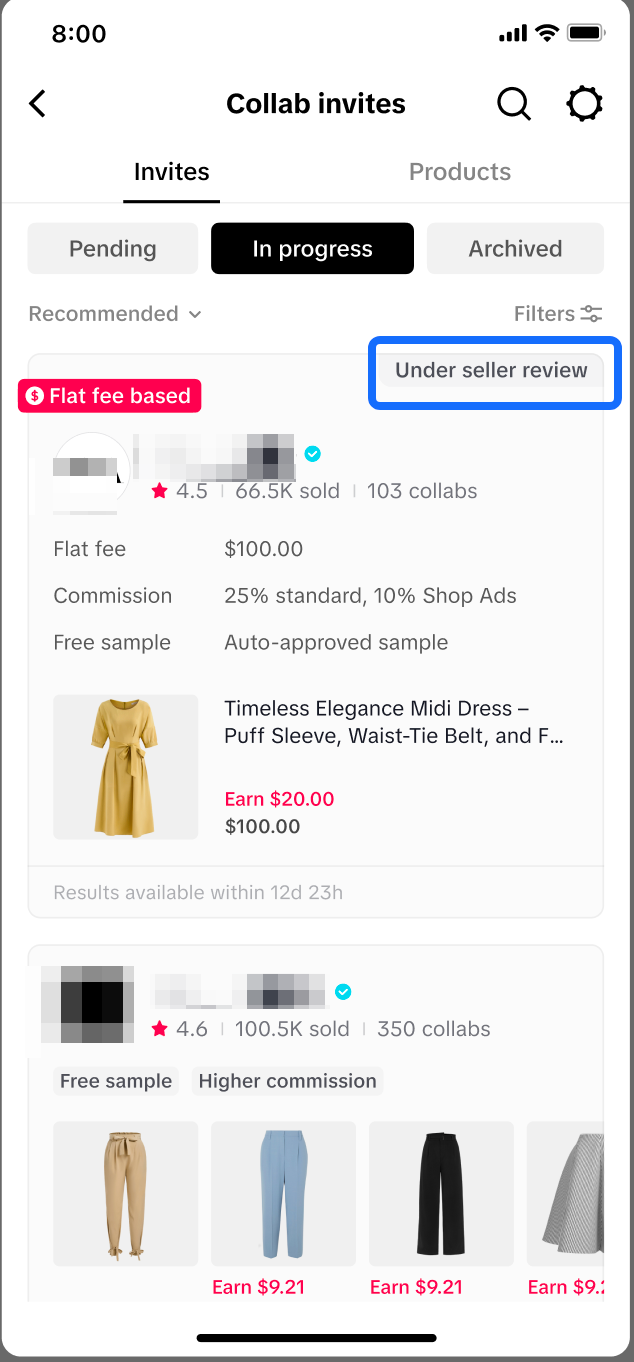This screenshot has height=1362, width=634.
Task: Tap the first seller's profile avatar
Action: point(92,473)
